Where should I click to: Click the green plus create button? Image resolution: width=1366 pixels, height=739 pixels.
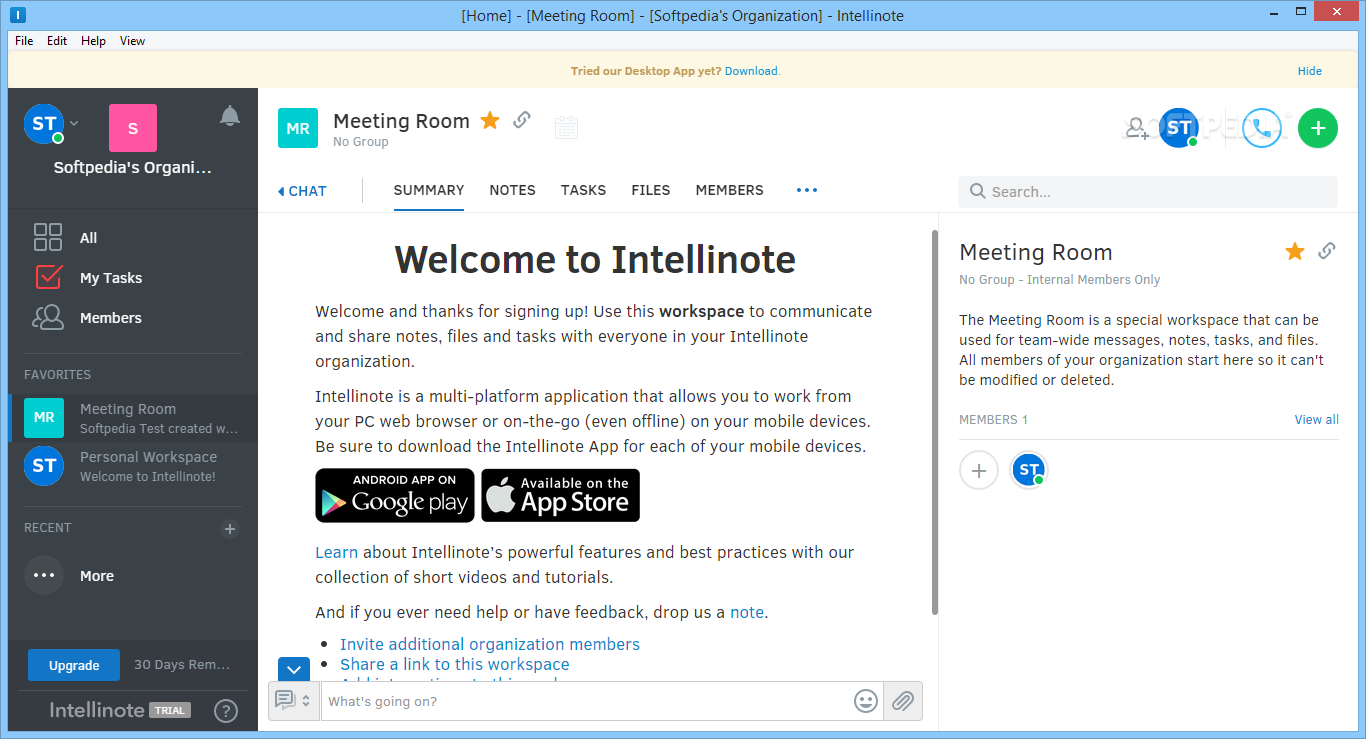pos(1318,128)
